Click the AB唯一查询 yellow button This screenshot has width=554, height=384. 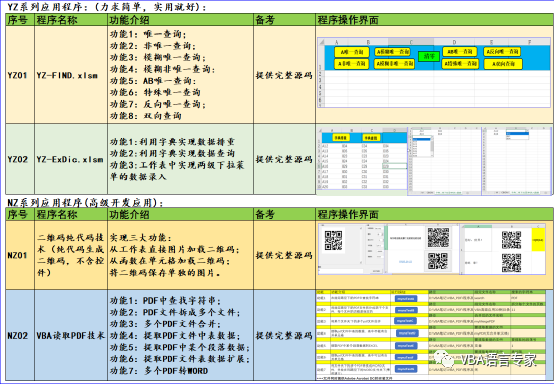[460, 52]
